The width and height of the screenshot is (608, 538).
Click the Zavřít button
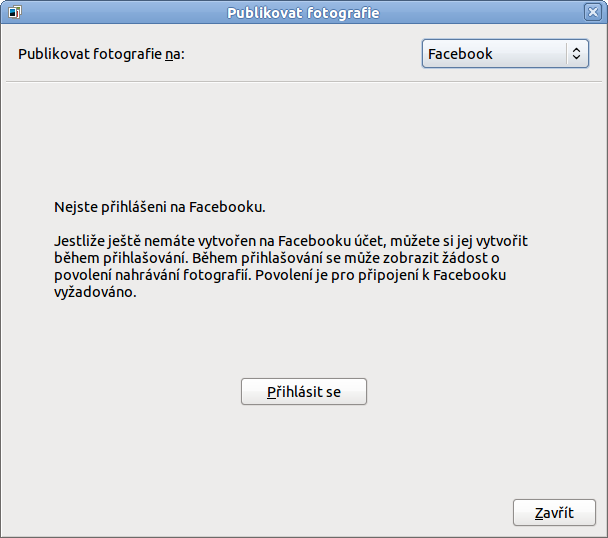click(x=554, y=513)
